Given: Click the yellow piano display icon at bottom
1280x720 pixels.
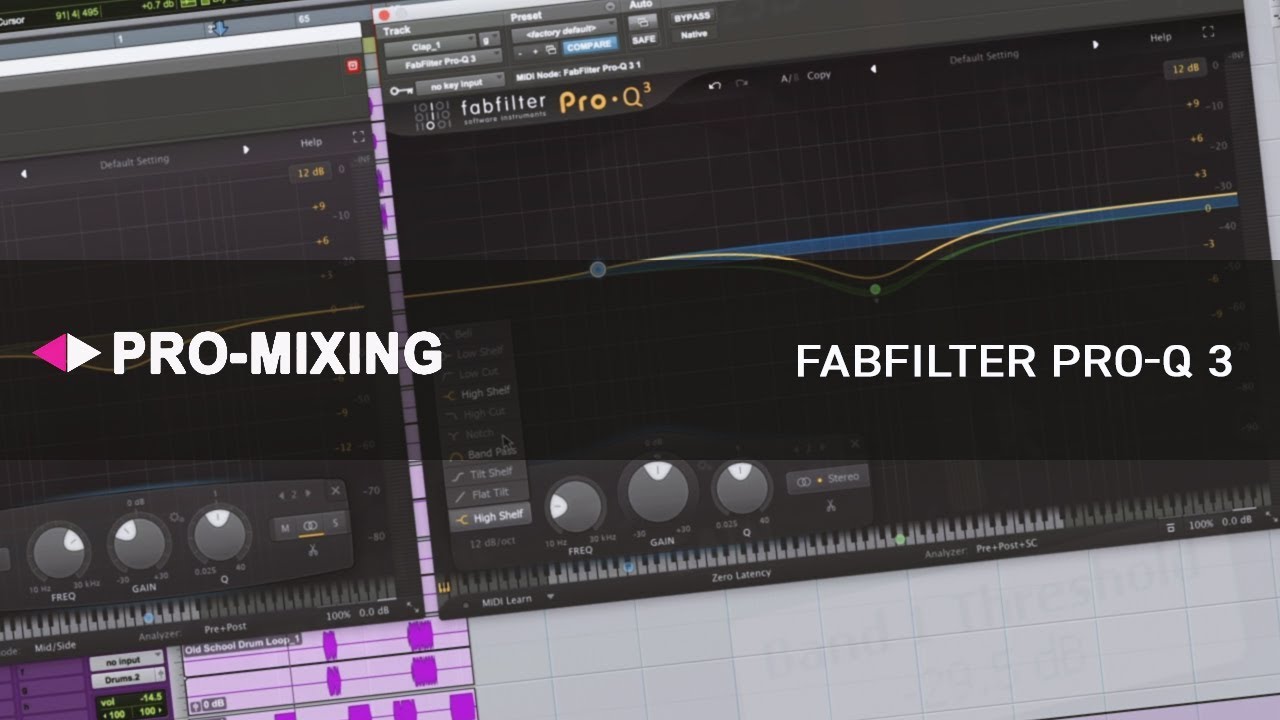Looking at the screenshot, I should click(443, 587).
